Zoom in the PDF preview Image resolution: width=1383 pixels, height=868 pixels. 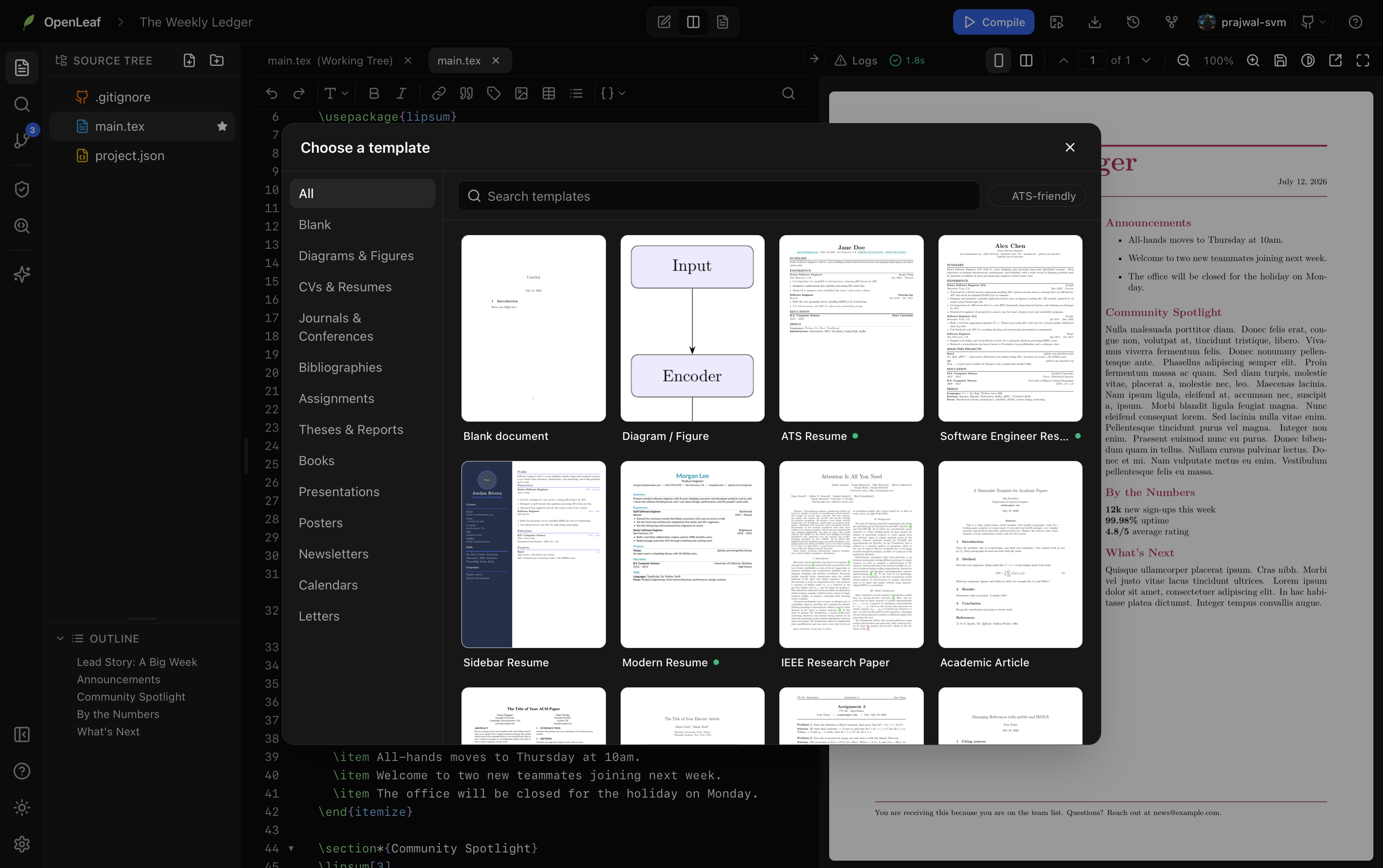point(1253,60)
